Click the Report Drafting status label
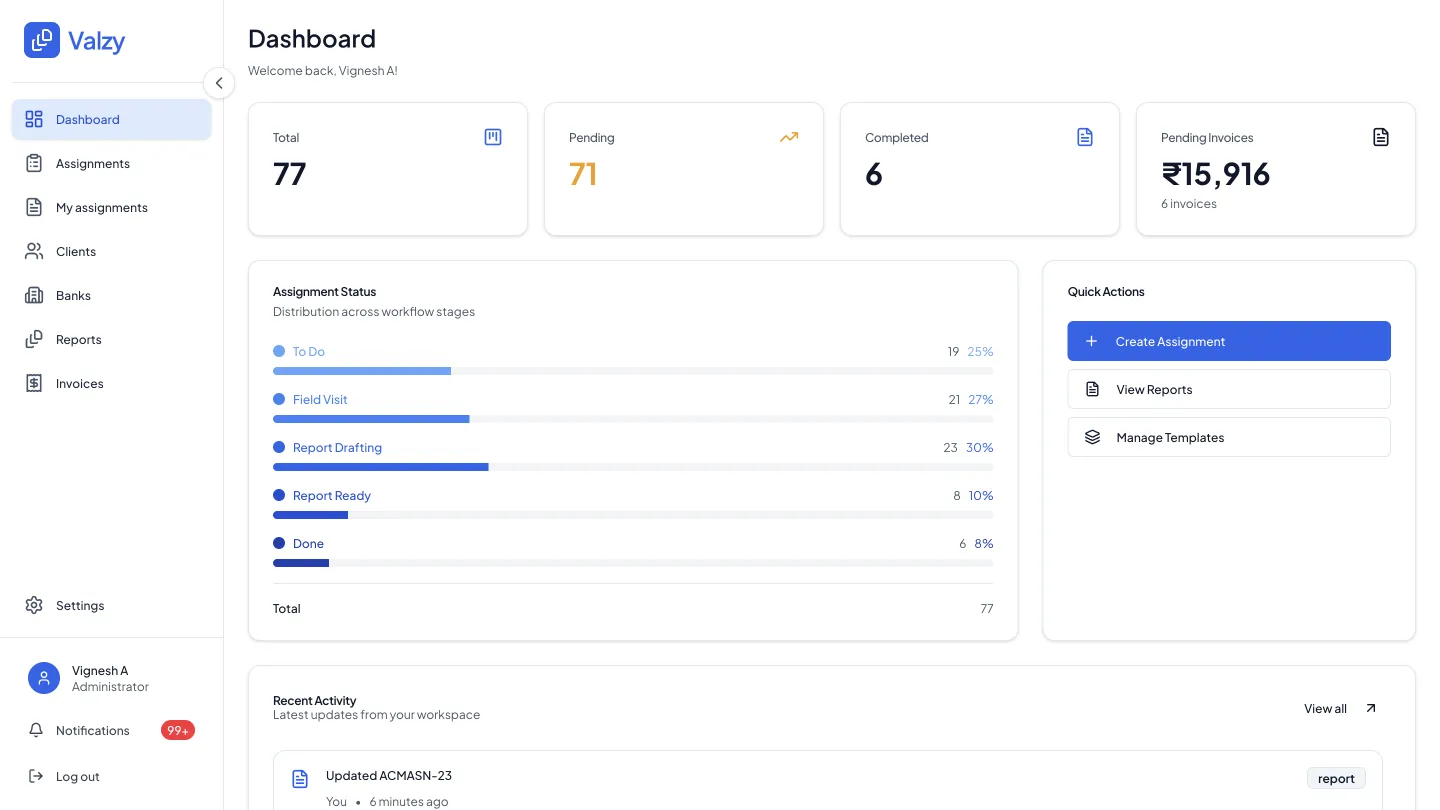 pos(337,448)
